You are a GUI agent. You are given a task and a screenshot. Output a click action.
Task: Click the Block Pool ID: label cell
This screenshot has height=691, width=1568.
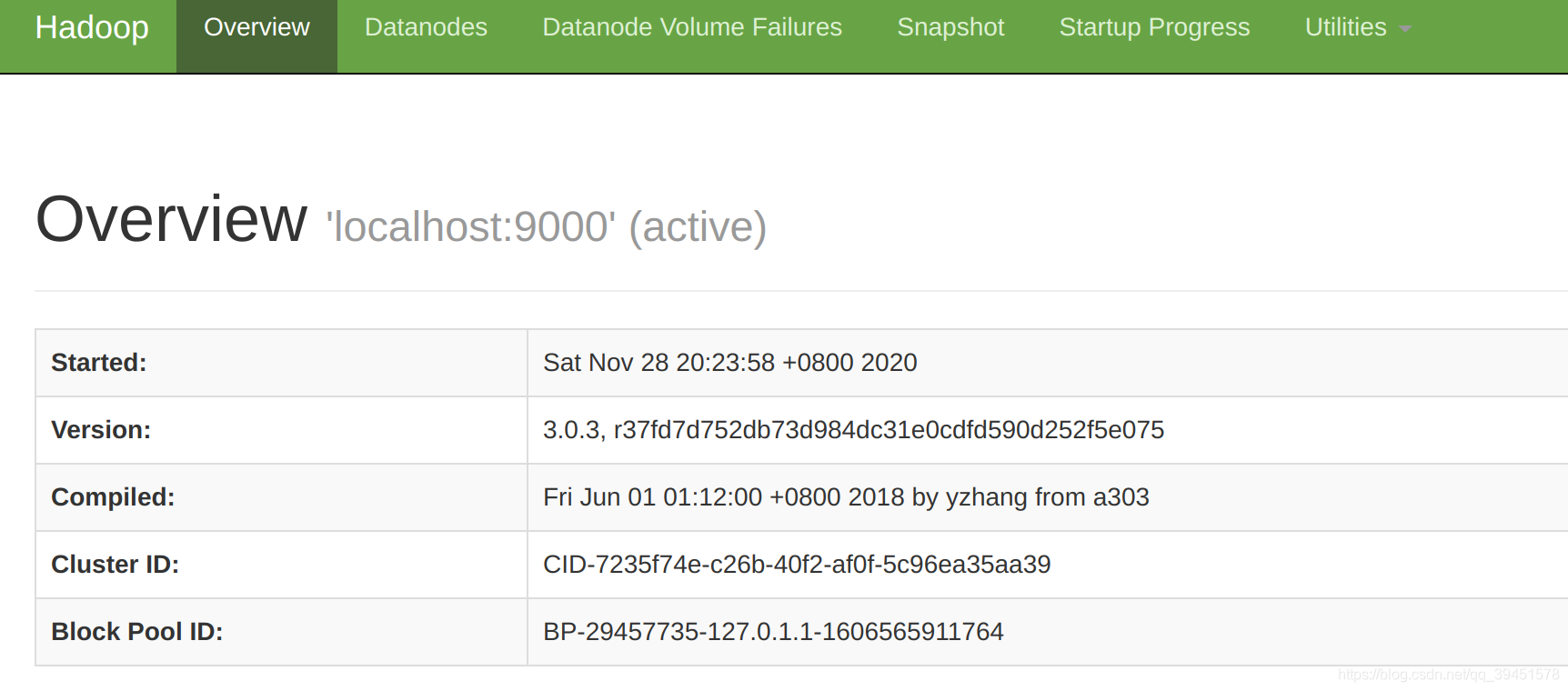click(x=281, y=632)
